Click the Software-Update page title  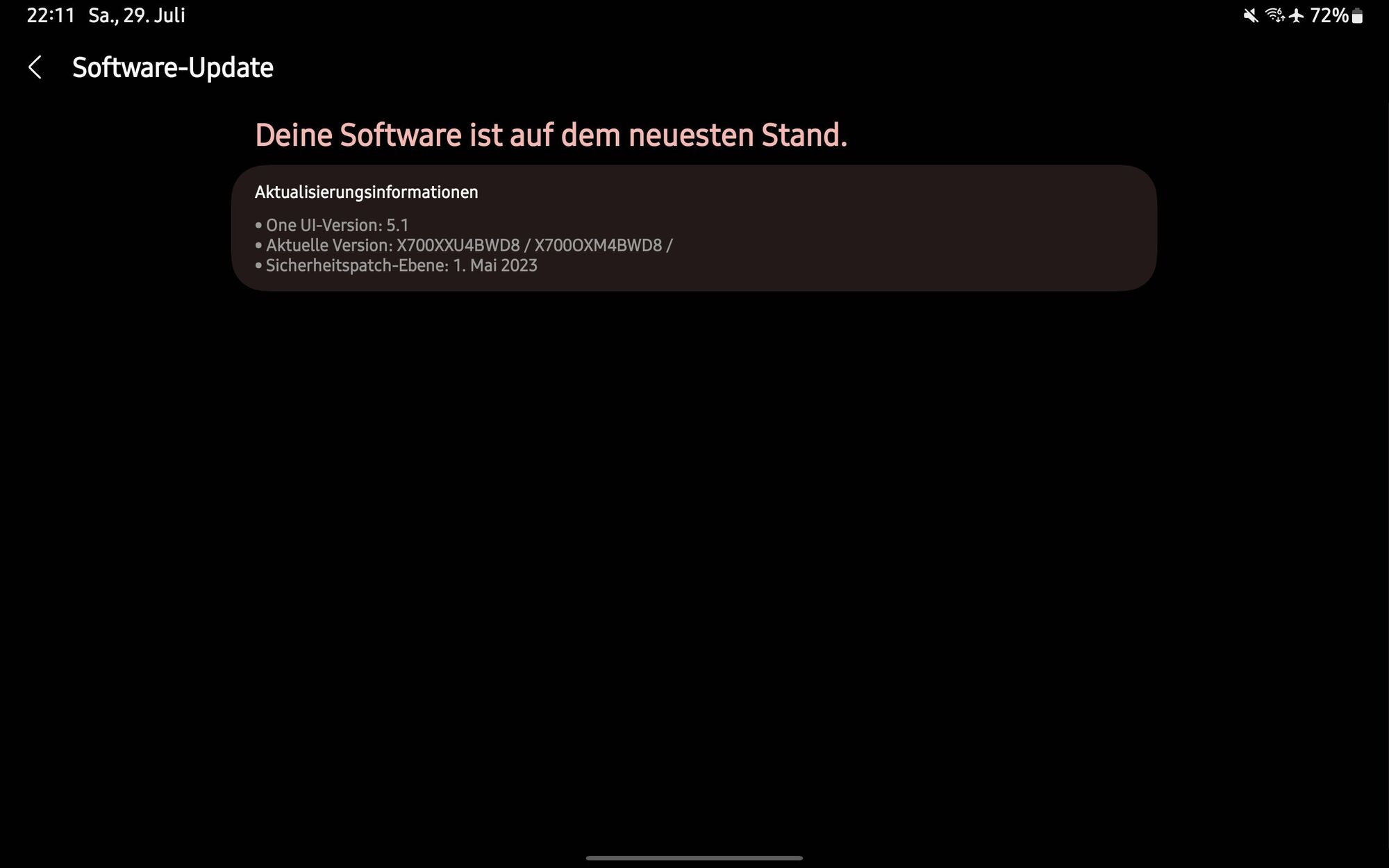(x=172, y=67)
